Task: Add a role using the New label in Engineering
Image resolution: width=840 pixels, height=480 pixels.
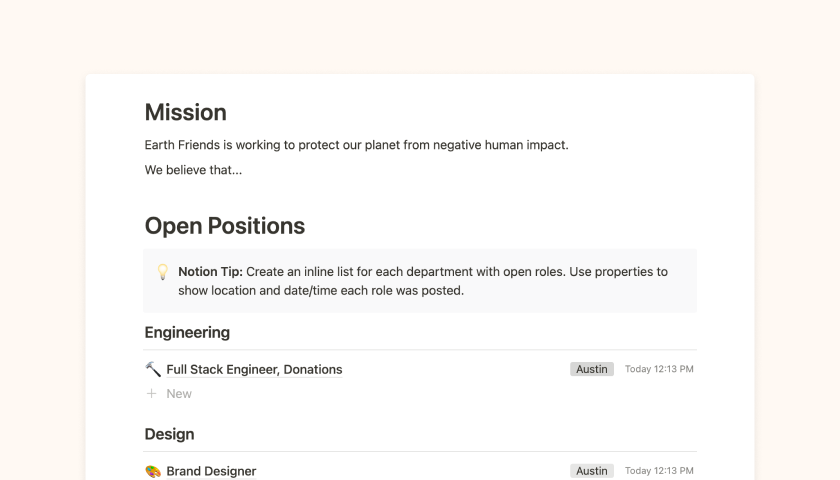Action: [179, 394]
